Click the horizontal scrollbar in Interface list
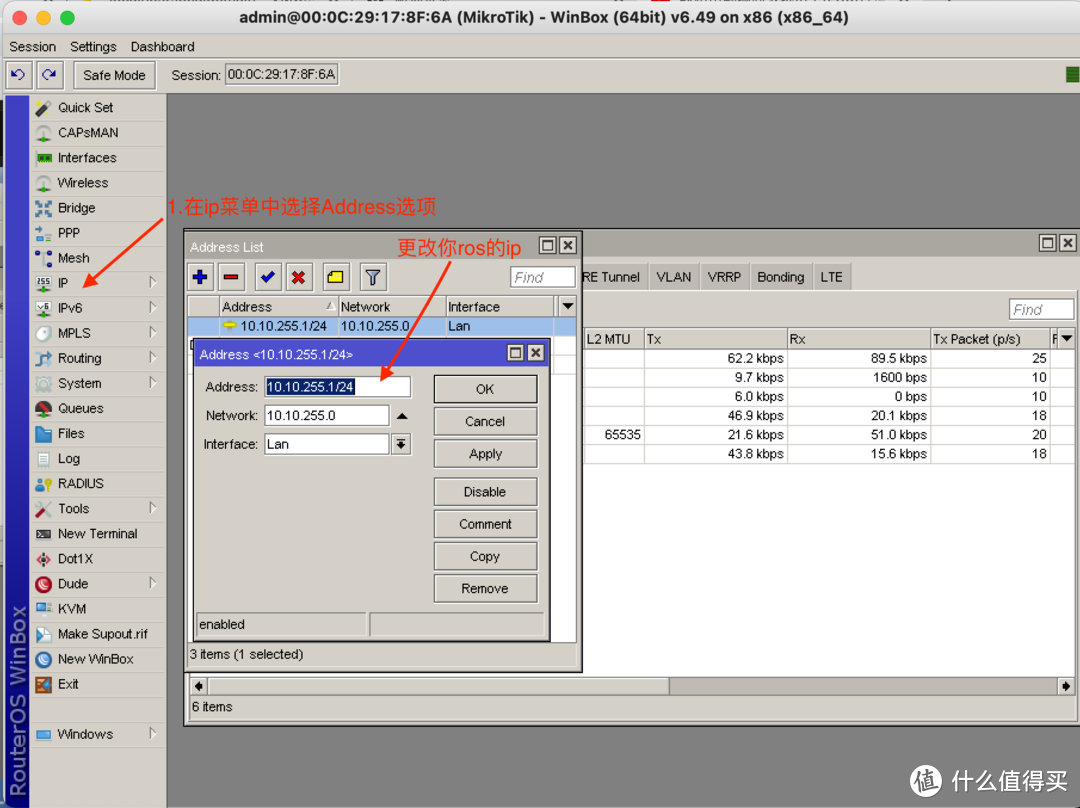The width and height of the screenshot is (1080, 808). coord(632,686)
